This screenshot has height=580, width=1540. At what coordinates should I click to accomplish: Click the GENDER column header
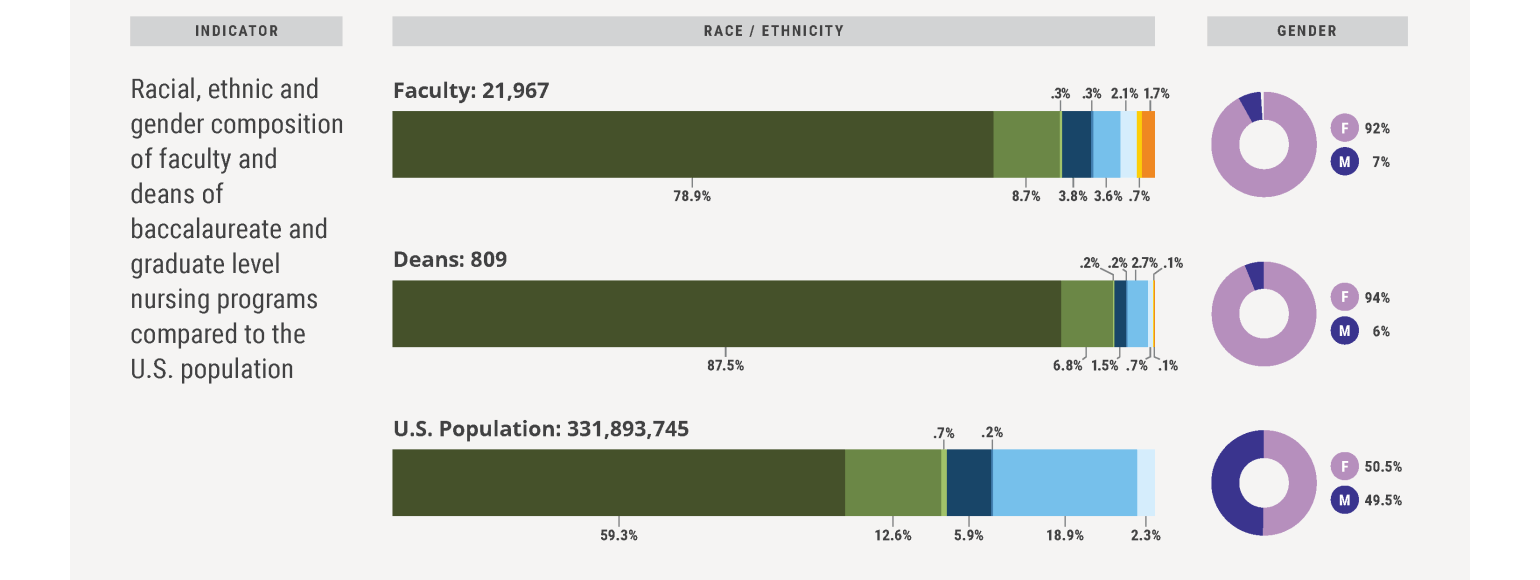pos(1306,31)
